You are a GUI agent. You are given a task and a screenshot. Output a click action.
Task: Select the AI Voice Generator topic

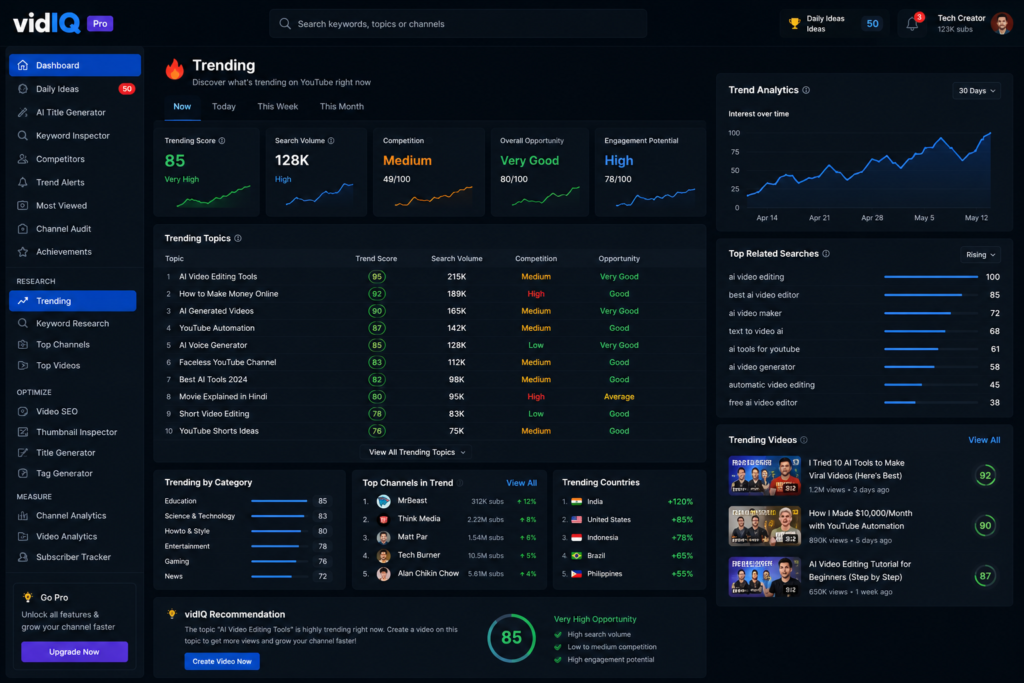click(430, 345)
